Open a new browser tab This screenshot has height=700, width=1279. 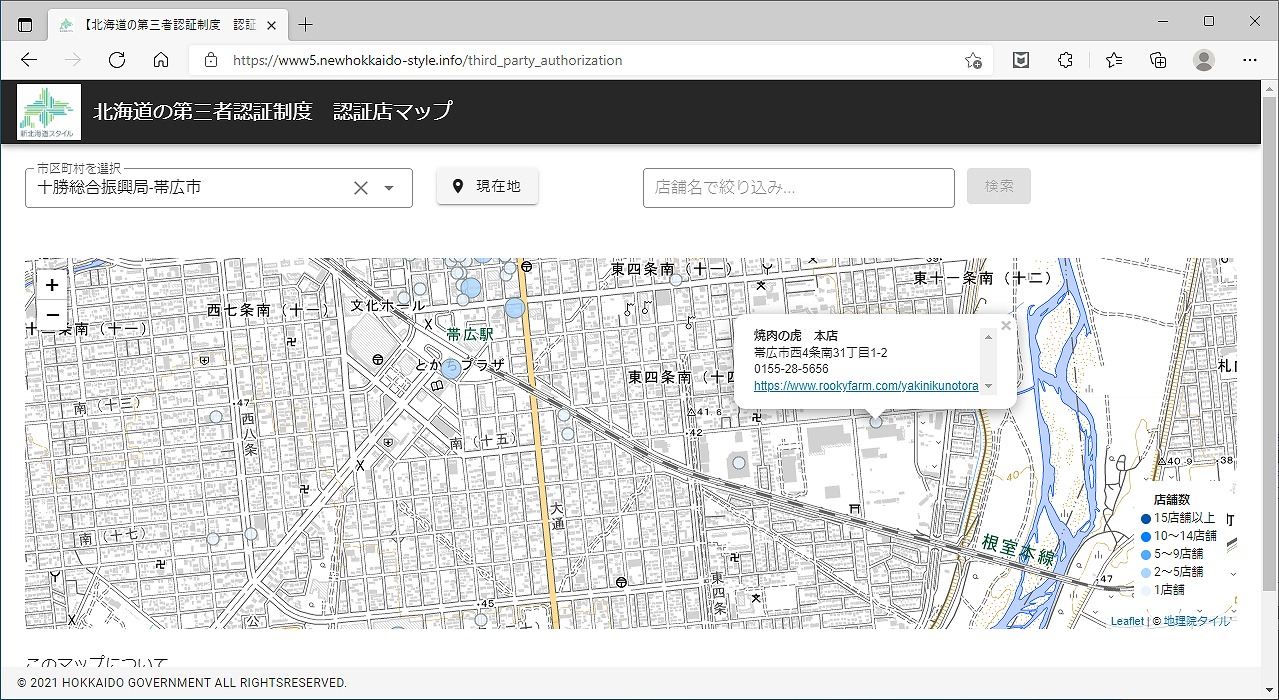click(x=306, y=25)
